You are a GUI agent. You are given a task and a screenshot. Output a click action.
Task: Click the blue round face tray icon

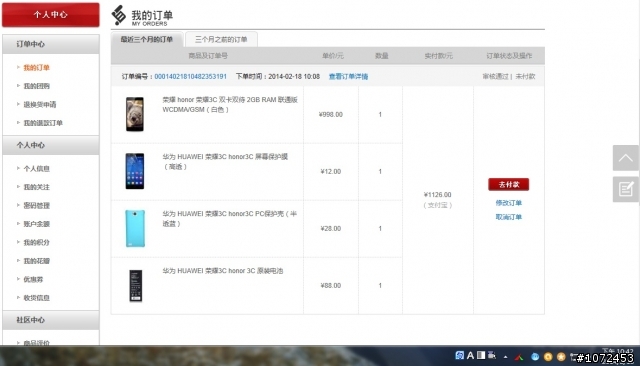coord(535,357)
